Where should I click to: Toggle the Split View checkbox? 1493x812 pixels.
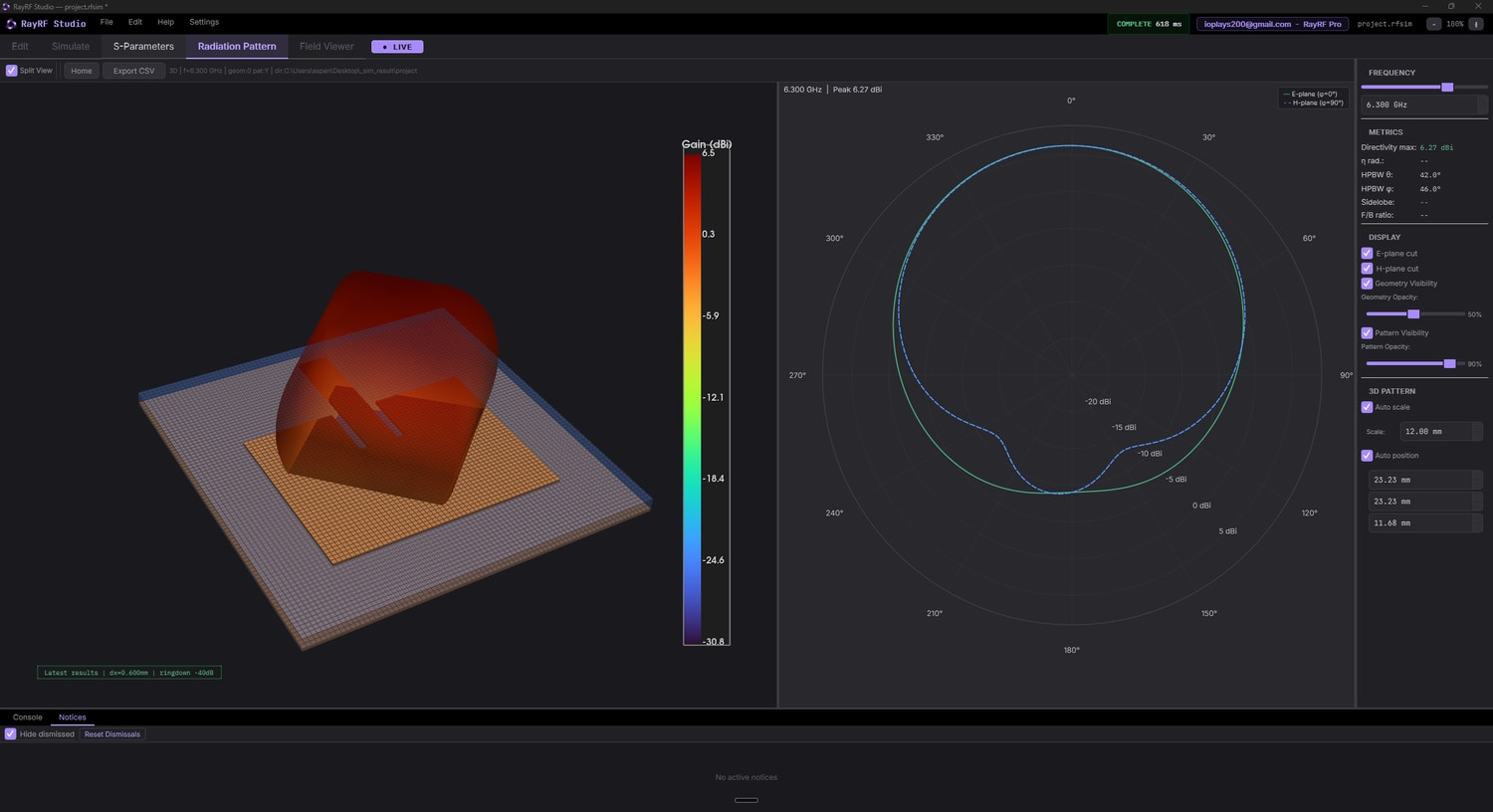tap(12, 71)
